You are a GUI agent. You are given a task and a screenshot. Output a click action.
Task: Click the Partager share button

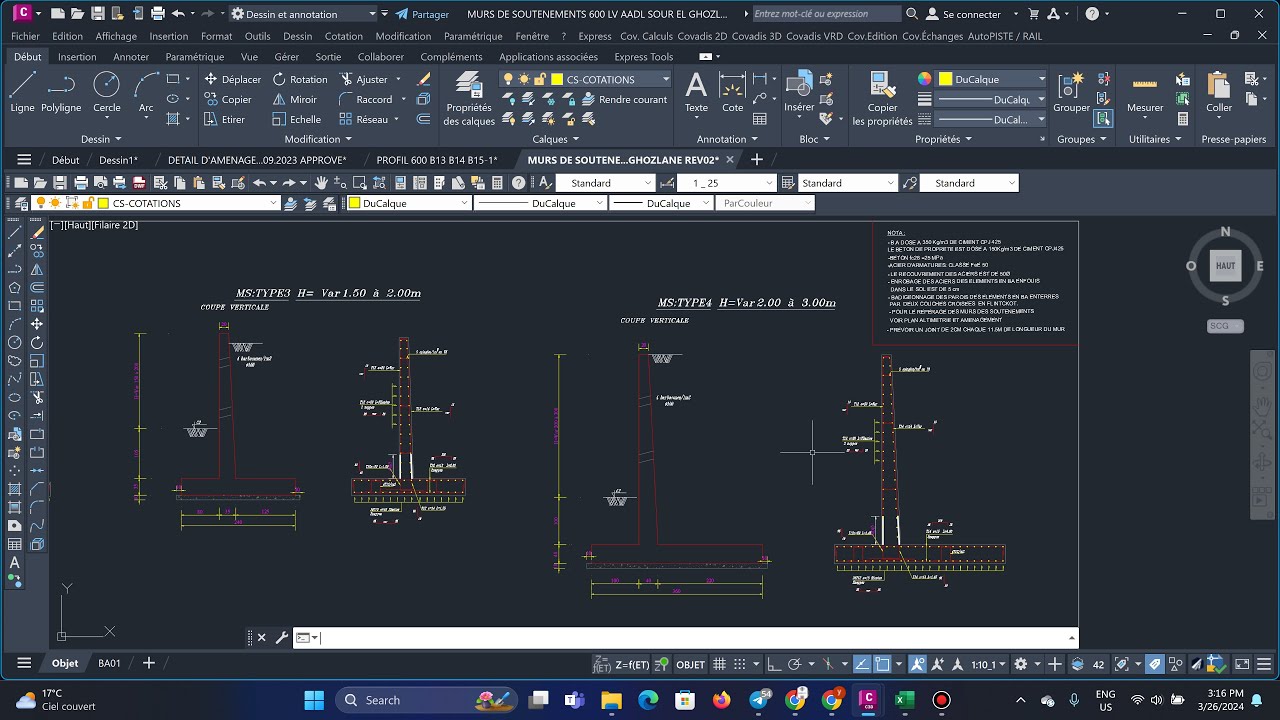[422, 14]
